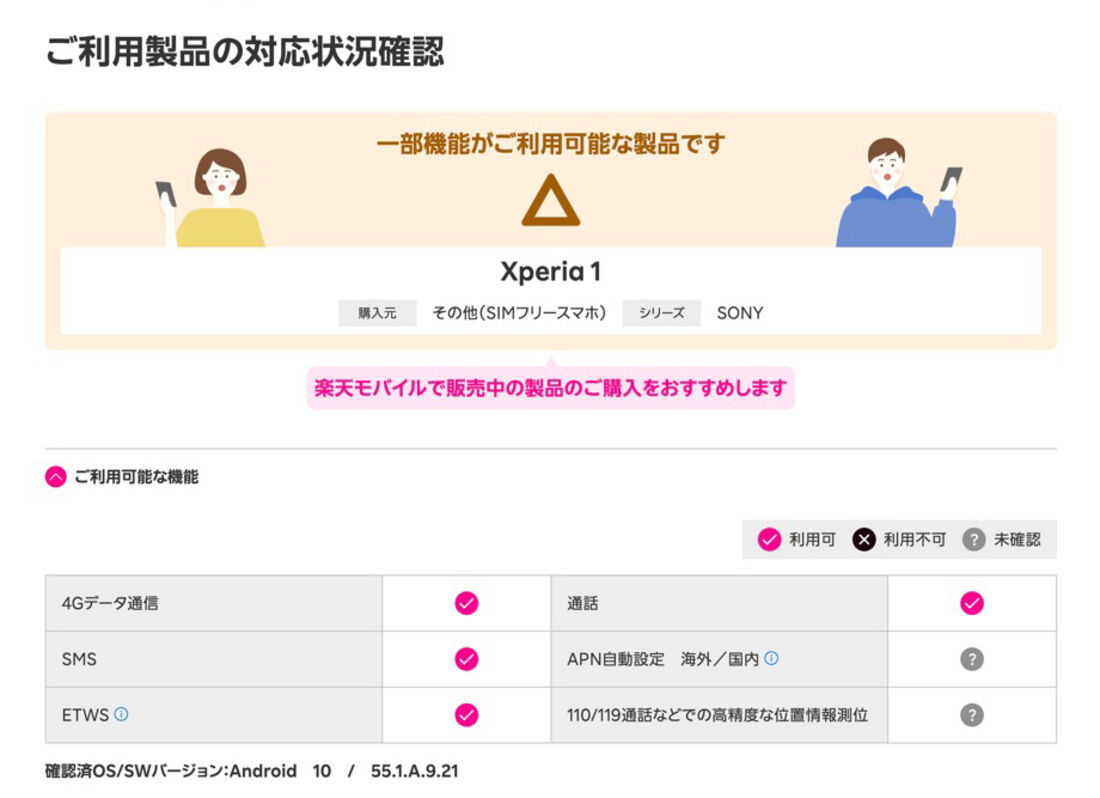Viewport: 1100px width, 798px height.
Task: Click the brown triangle partial-support icon
Action: 551,201
